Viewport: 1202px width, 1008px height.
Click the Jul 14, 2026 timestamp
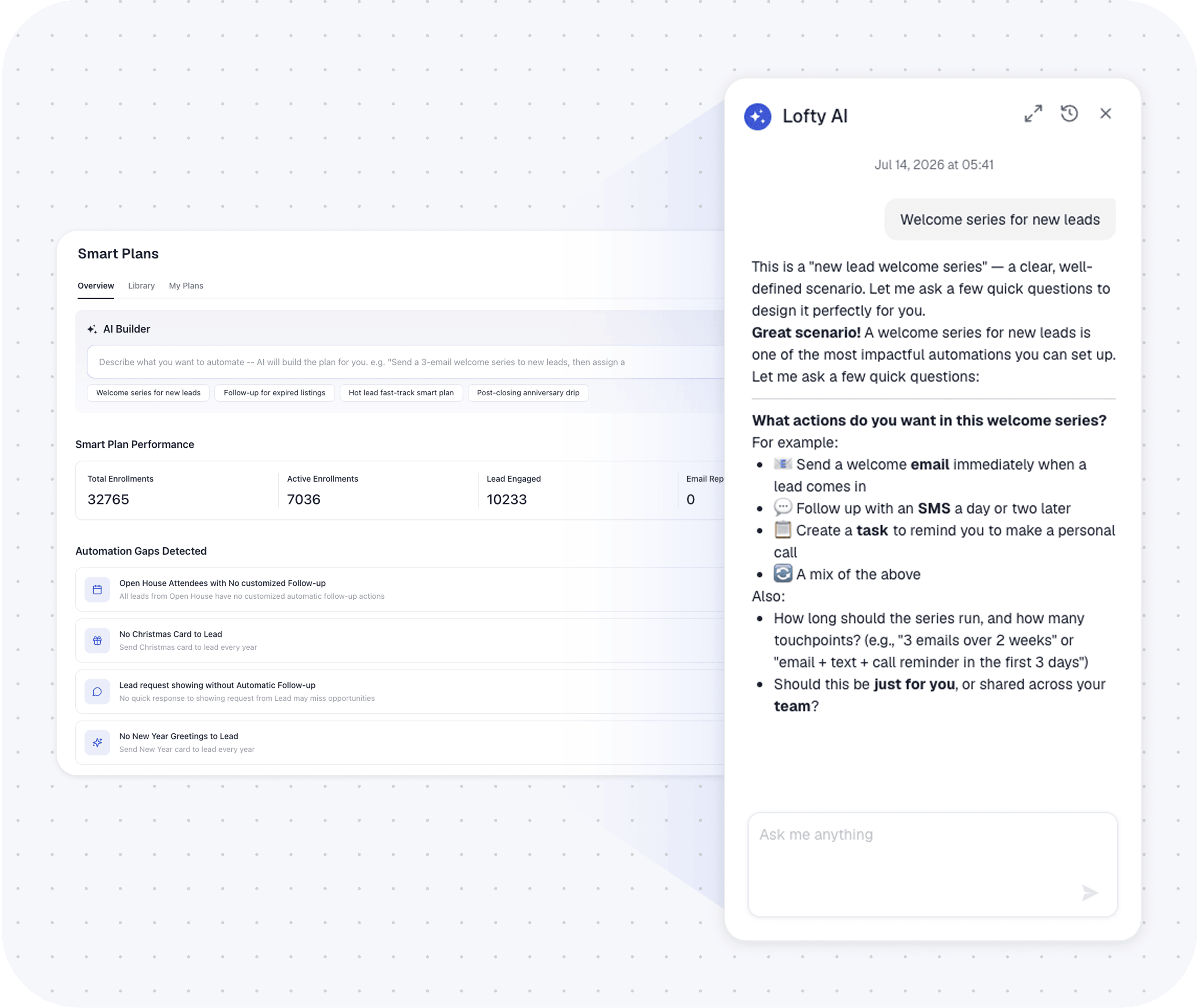point(933,165)
